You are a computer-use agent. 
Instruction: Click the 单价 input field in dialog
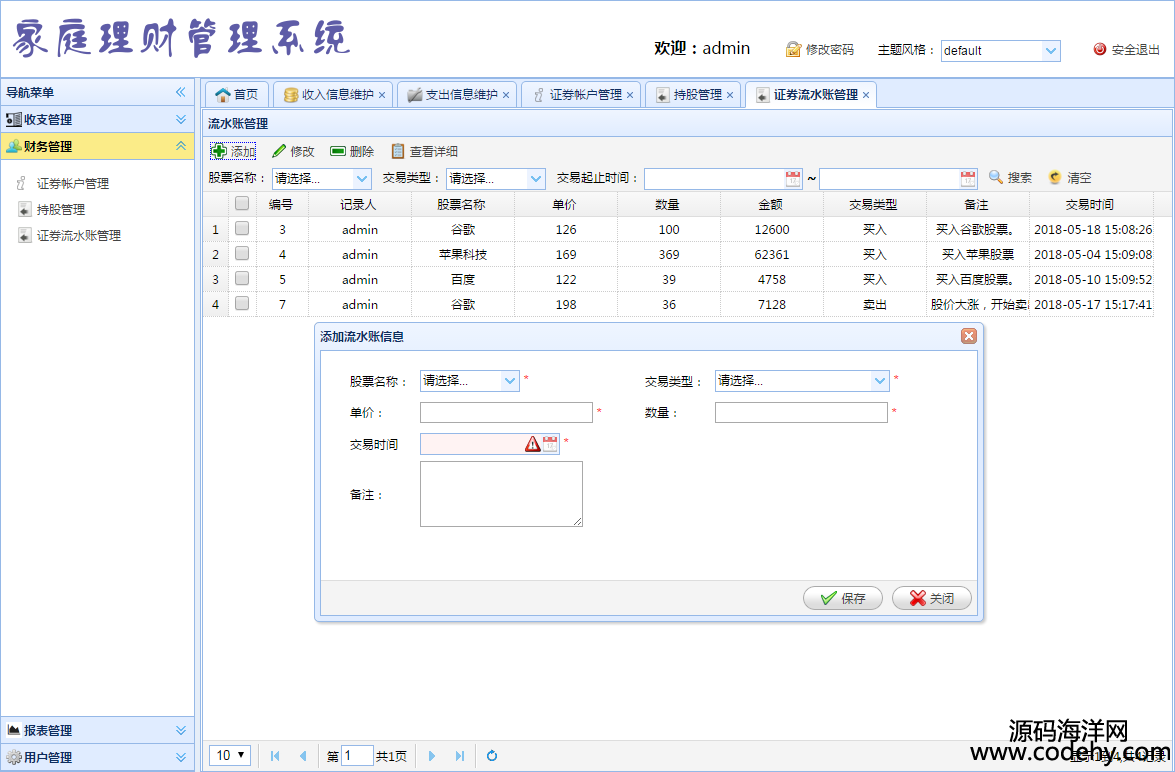tap(506, 412)
